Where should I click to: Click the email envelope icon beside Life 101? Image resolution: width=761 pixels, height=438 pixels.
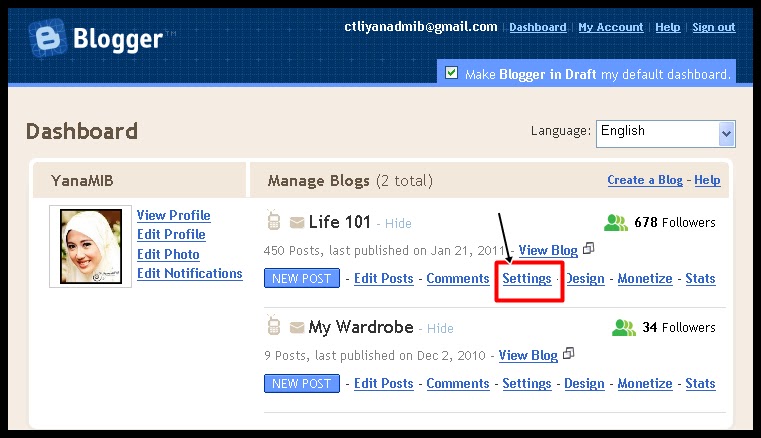[297, 222]
